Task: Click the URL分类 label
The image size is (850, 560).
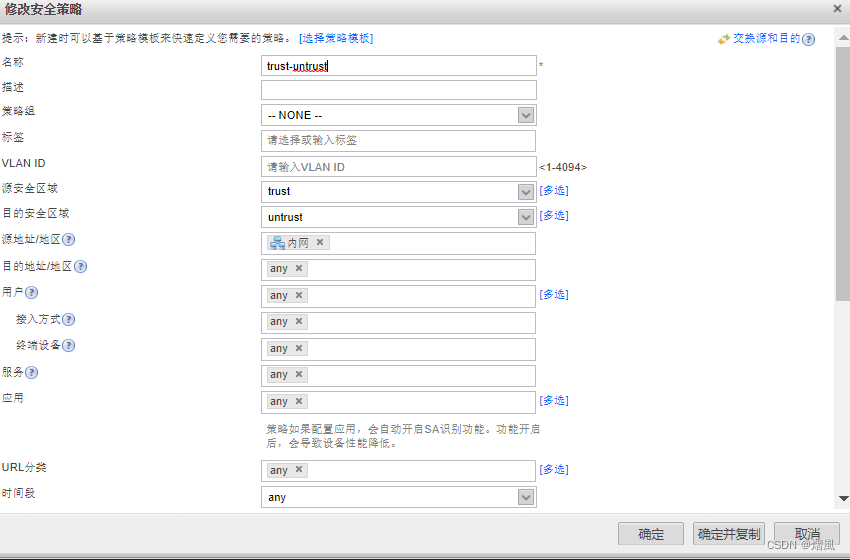Action: [x=24, y=467]
